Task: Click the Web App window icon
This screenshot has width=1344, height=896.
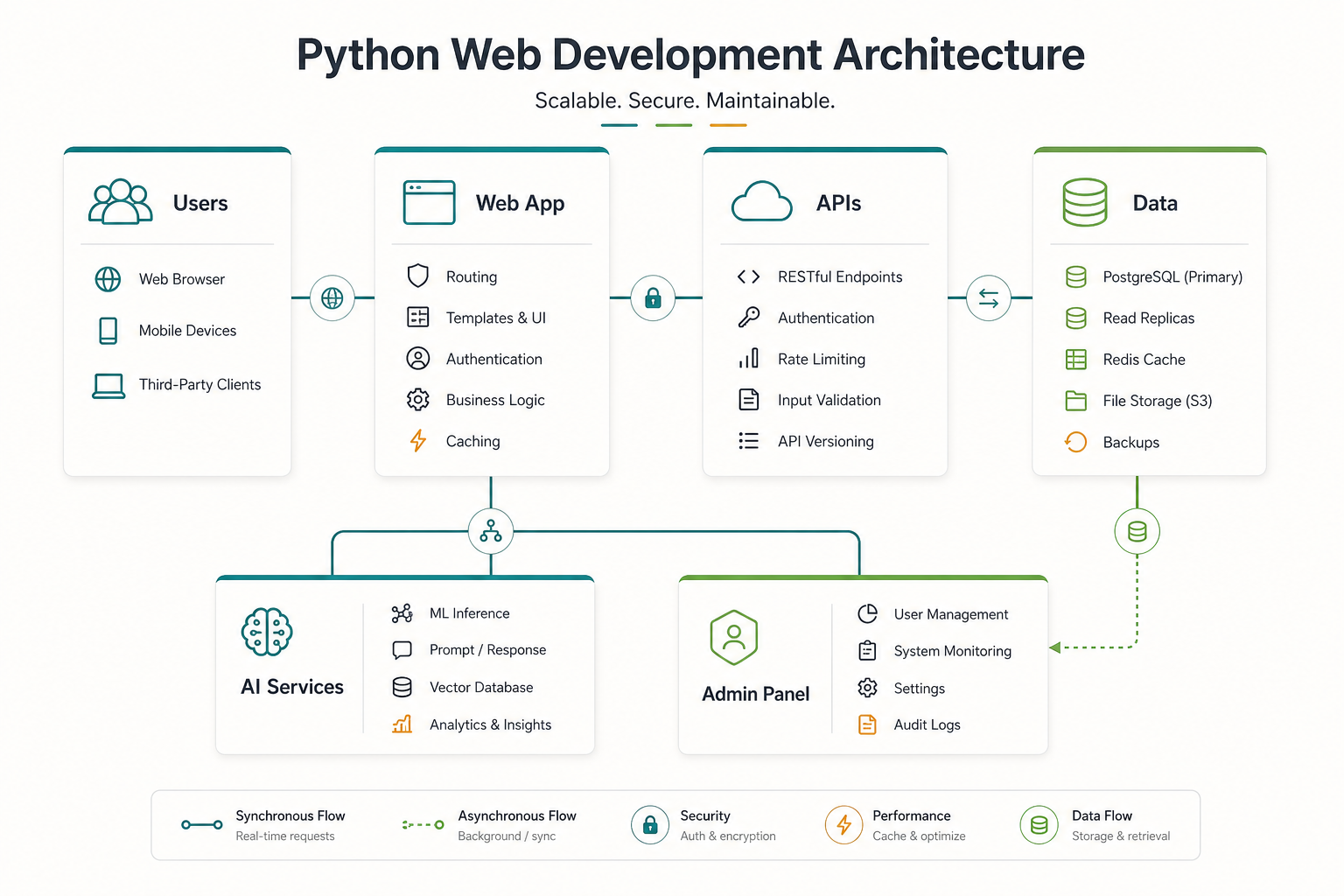Action: [x=429, y=202]
